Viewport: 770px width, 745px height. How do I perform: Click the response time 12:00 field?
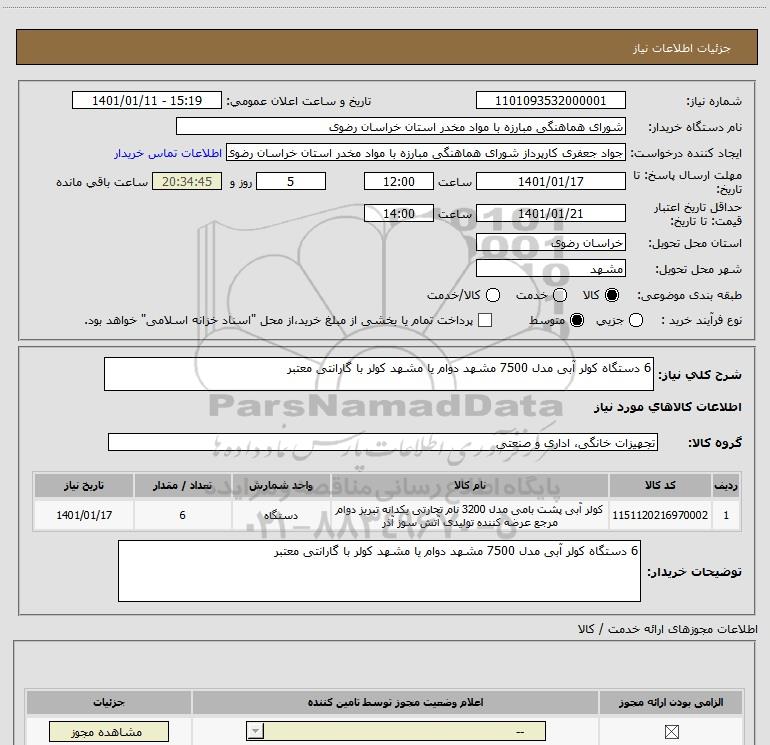[x=399, y=181]
